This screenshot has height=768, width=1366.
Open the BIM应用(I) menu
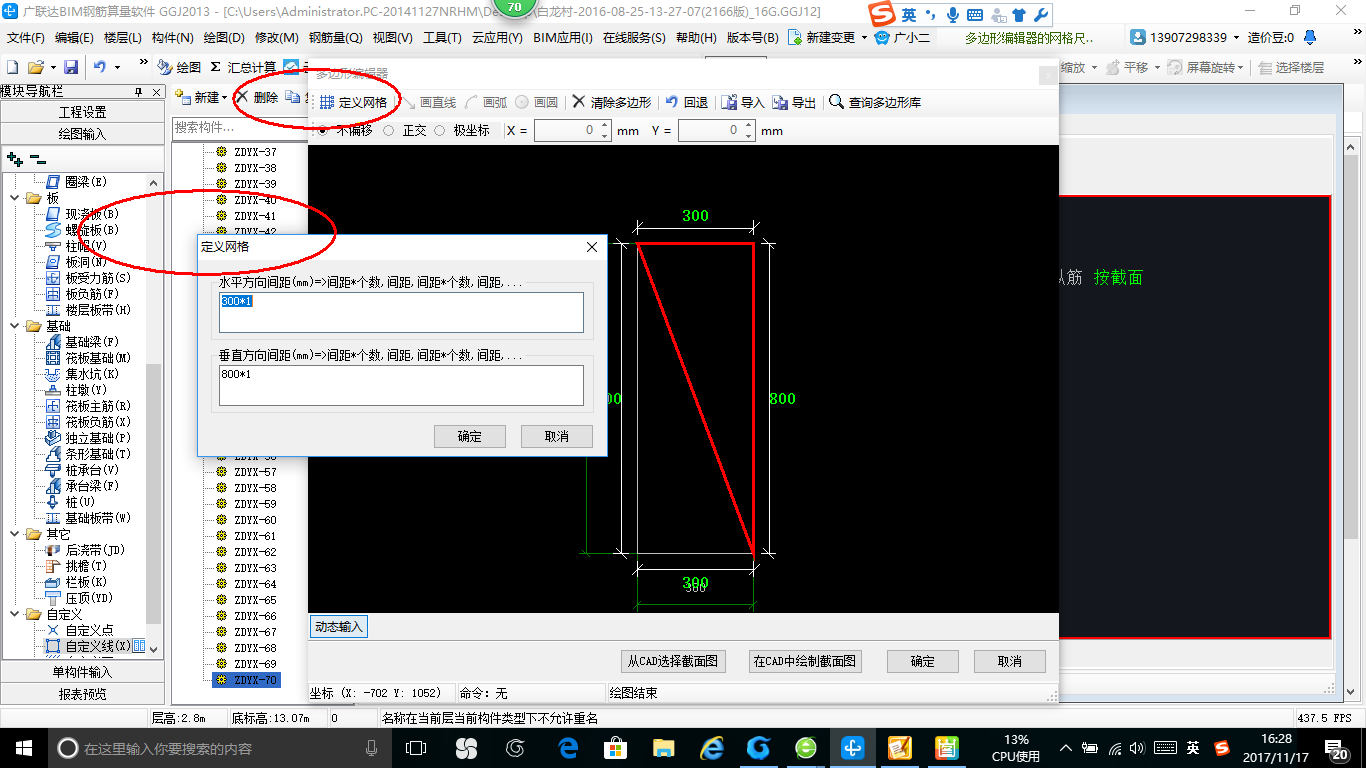pos(563,37)
